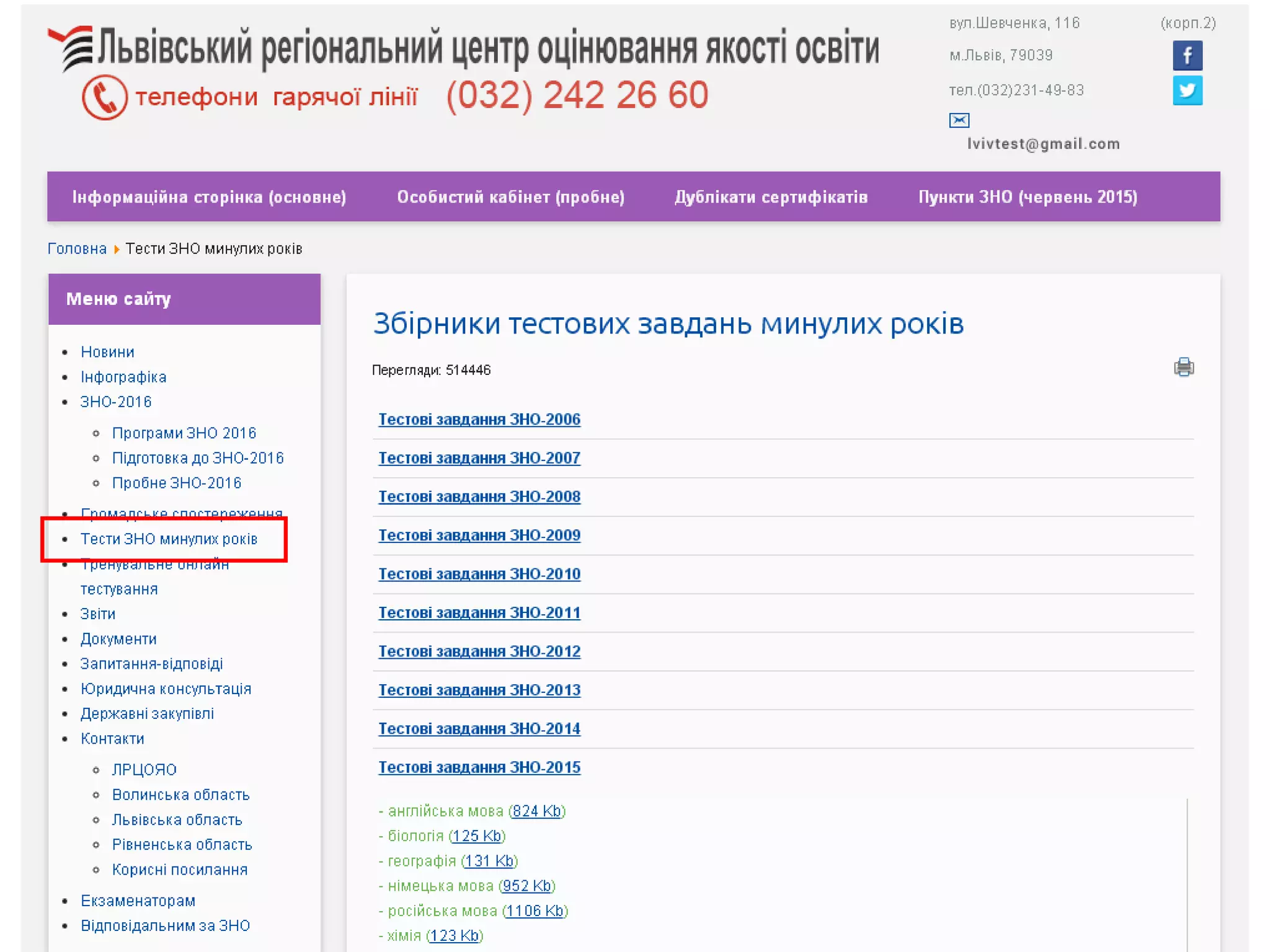Open Пункти ЗНО (червень 2015) item
This screenshot has height=952, width=1270.
point(1028,197)
